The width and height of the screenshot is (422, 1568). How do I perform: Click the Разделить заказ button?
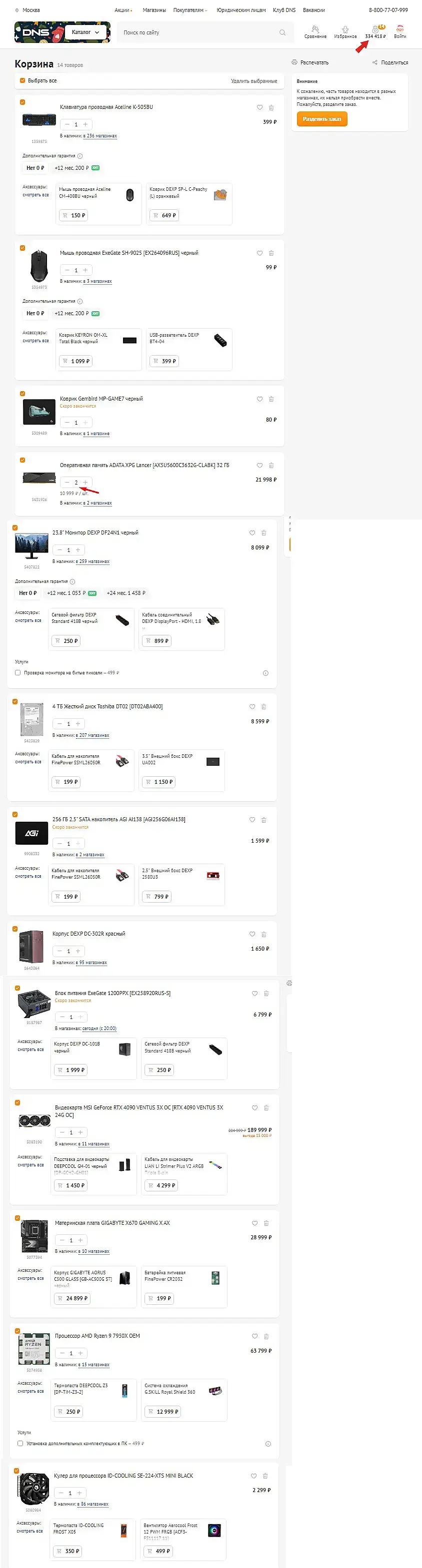[x=322, y=119]
